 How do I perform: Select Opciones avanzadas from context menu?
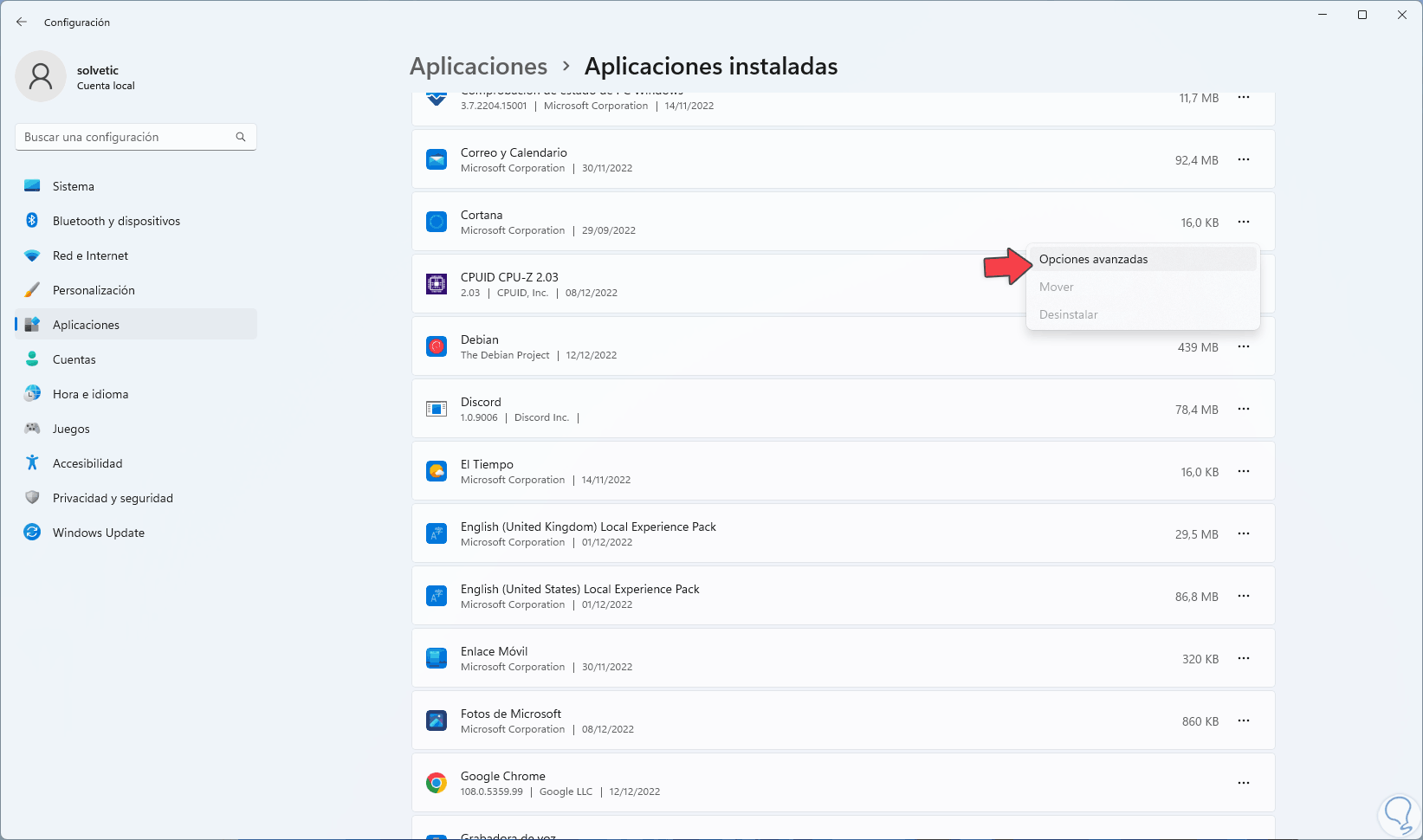click(x=1093, y=259)
